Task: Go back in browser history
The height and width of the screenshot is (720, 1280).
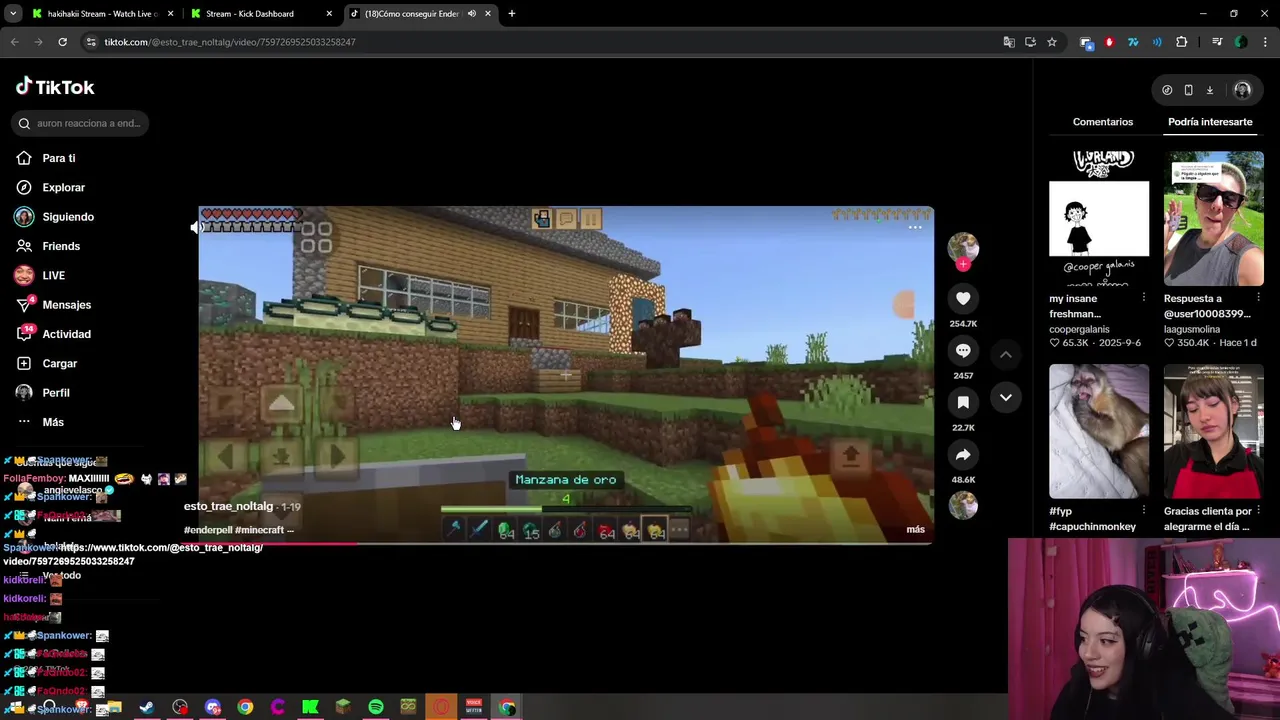Action: 14,42
